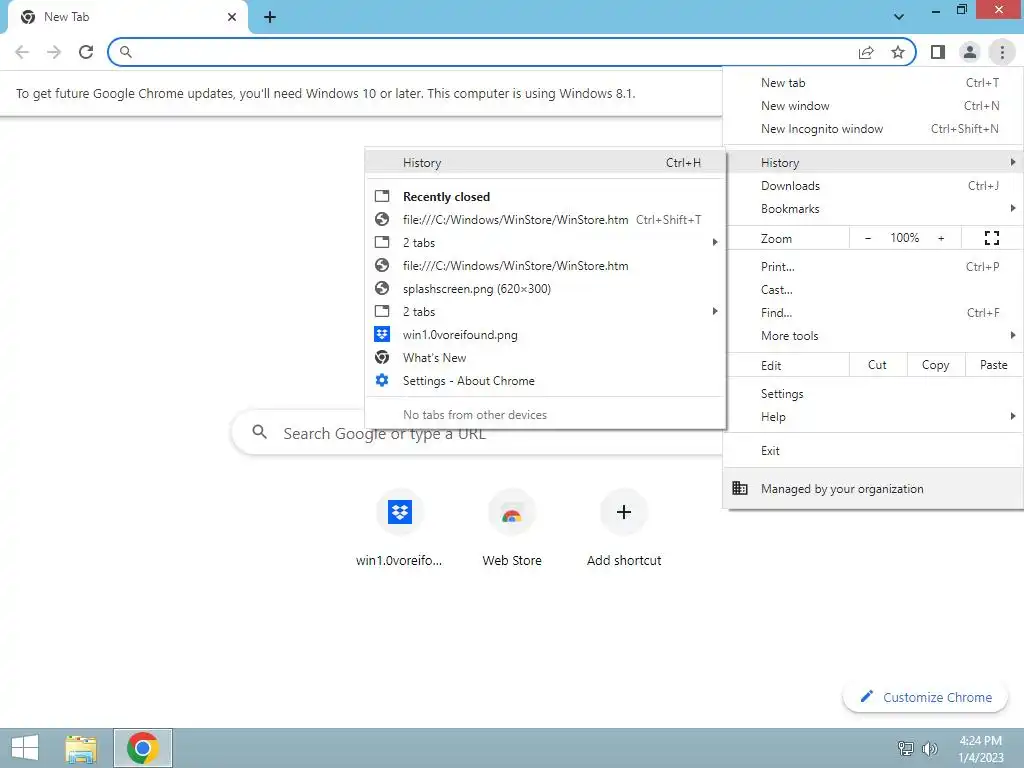Expand 2 tabs group above win1.0voreifound.png

pos(545,312)
